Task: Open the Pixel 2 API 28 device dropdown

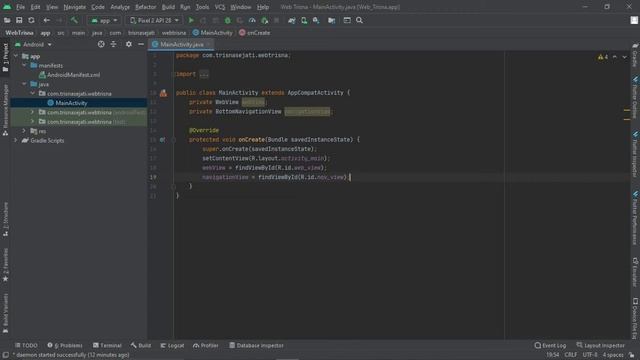Action: pyautogui.click(x=154, y=20)
